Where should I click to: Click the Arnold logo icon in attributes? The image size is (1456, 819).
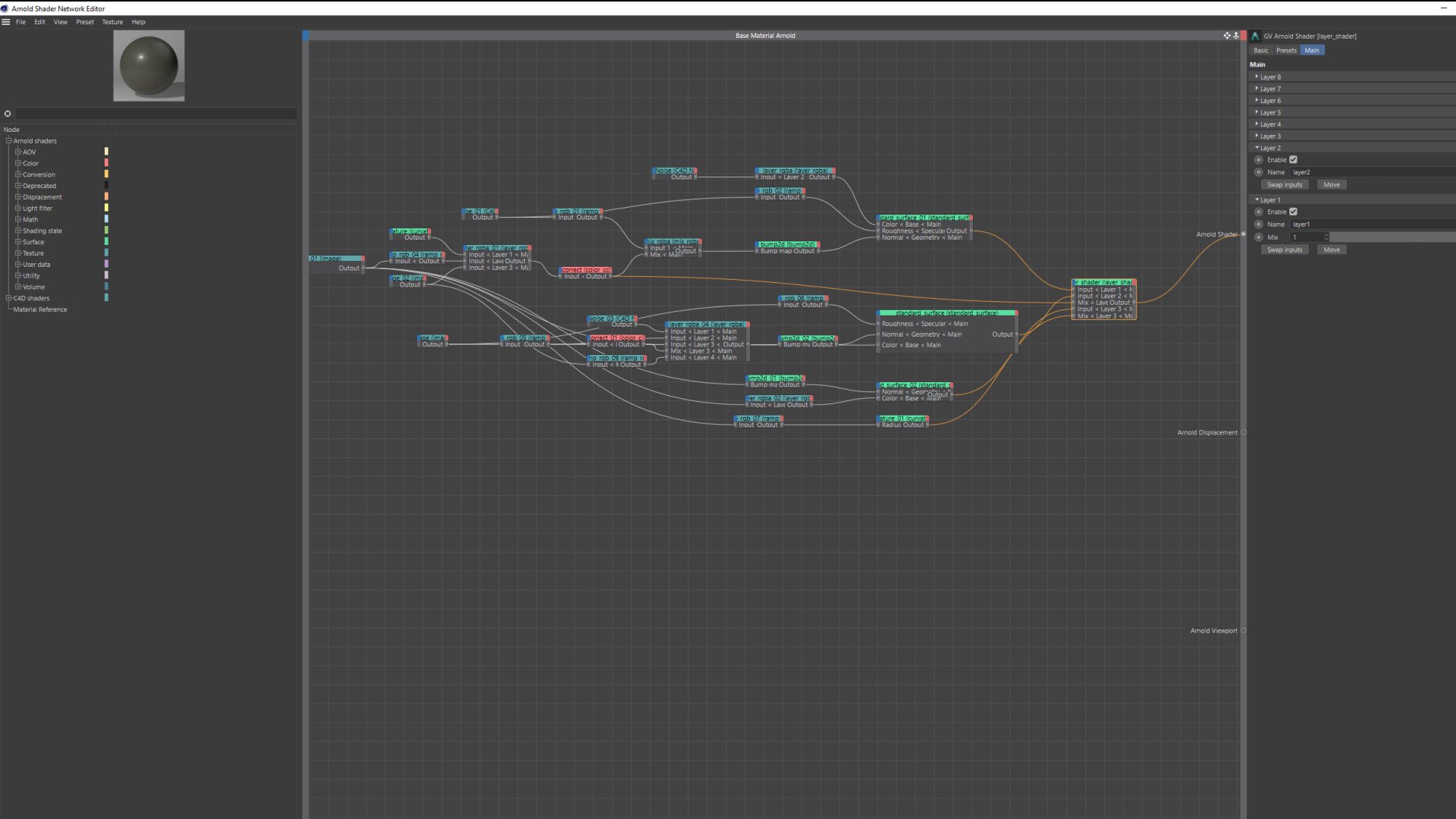(x=1255, y=36)
